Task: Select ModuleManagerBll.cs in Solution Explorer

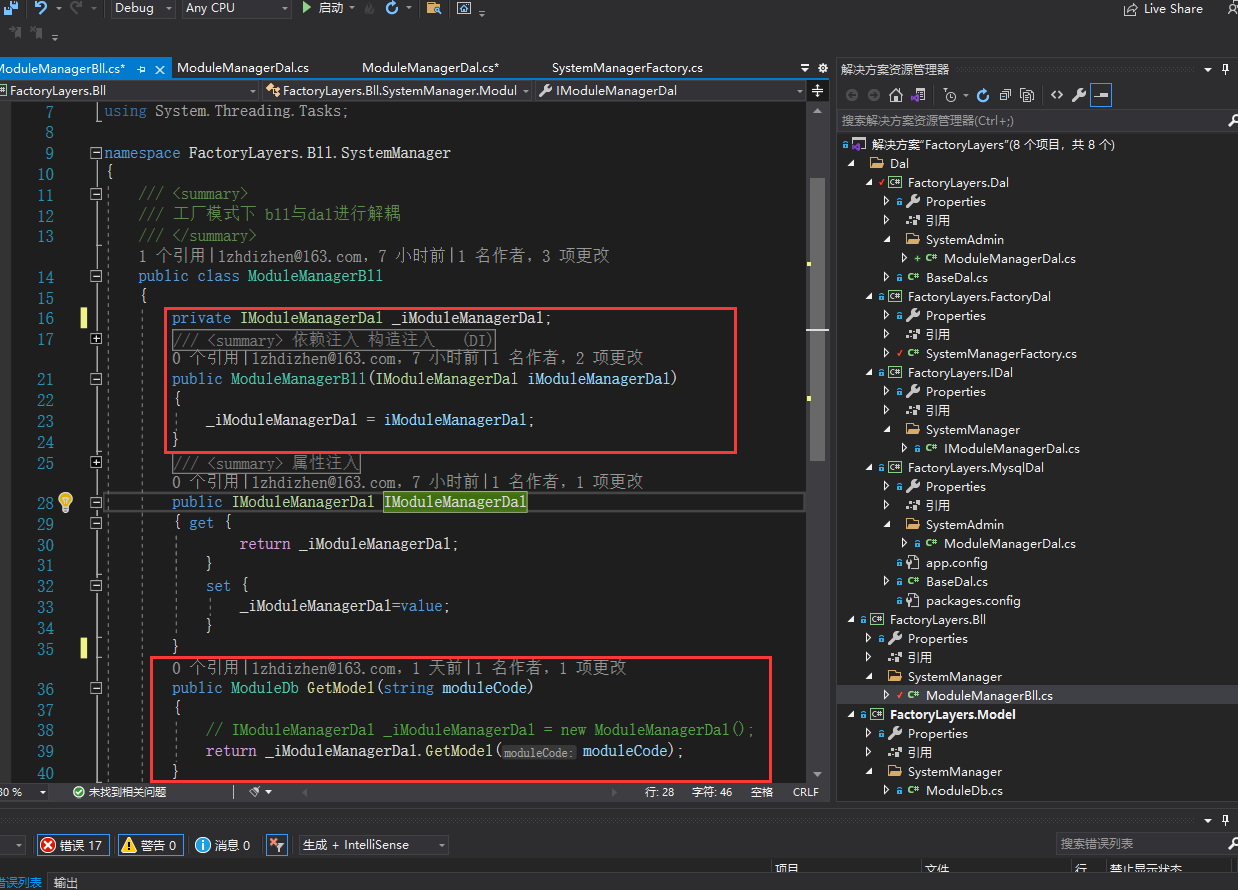Action: click(x=989, y=695)
